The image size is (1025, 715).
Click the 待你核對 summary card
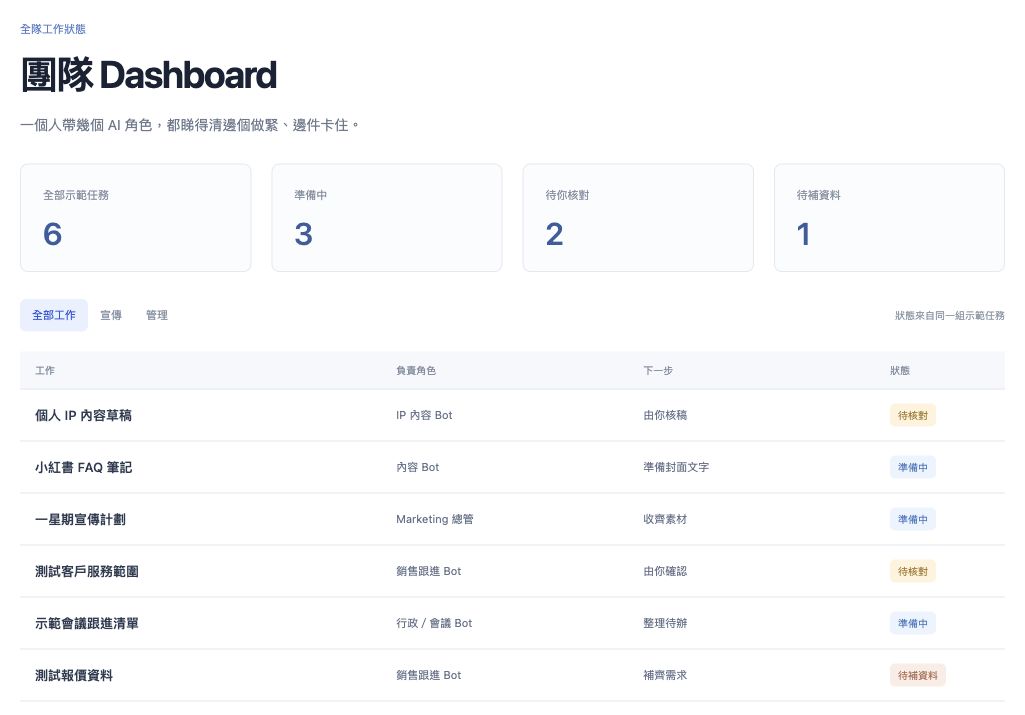point(638,218)
